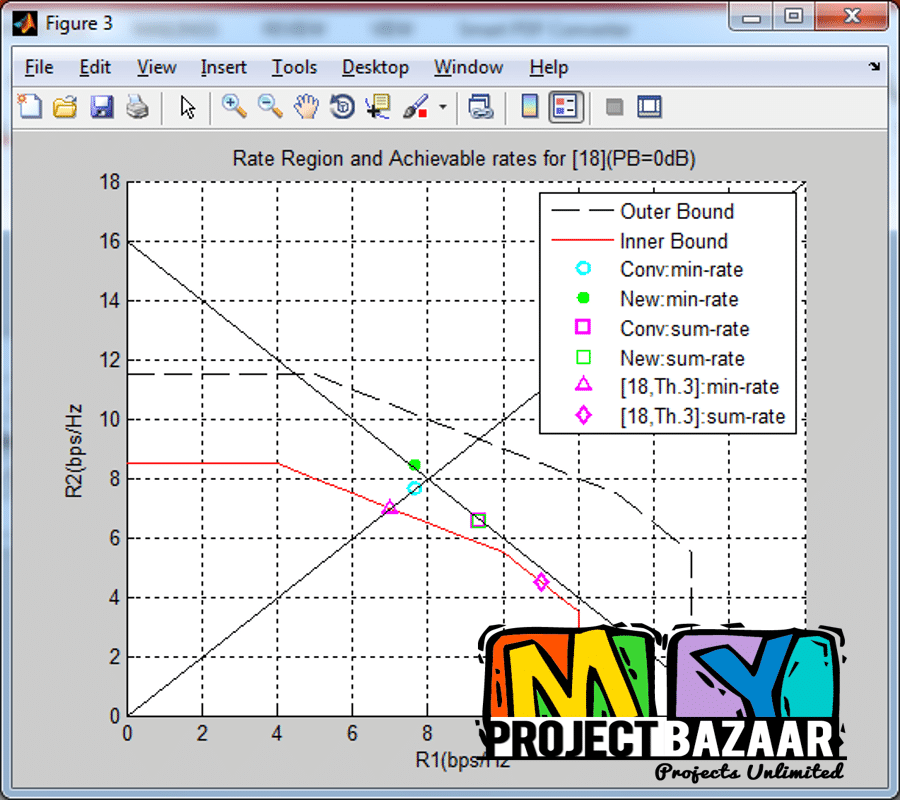Toggle the Link Plot button
Image resolution: width=900 pixels, height=800 pixels.
(481, 107)
